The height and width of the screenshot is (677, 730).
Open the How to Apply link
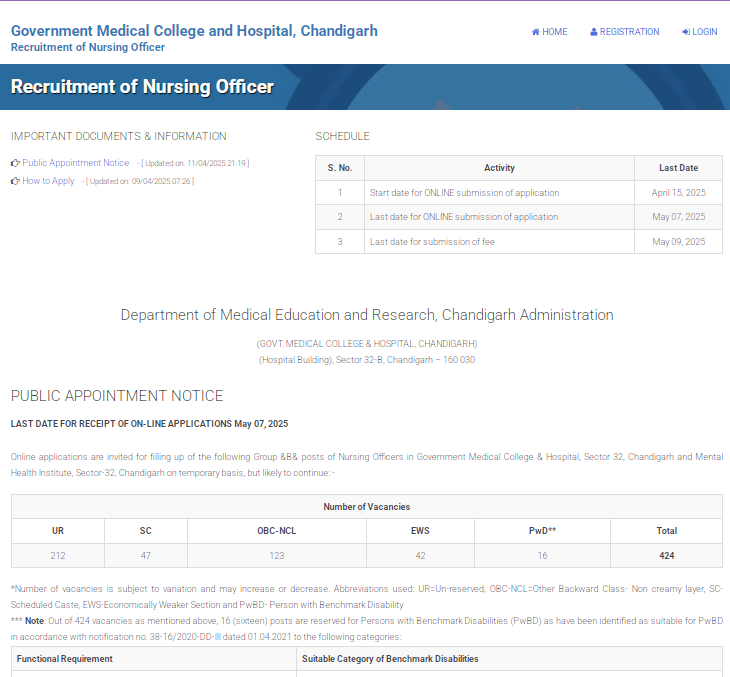[49, 181]
